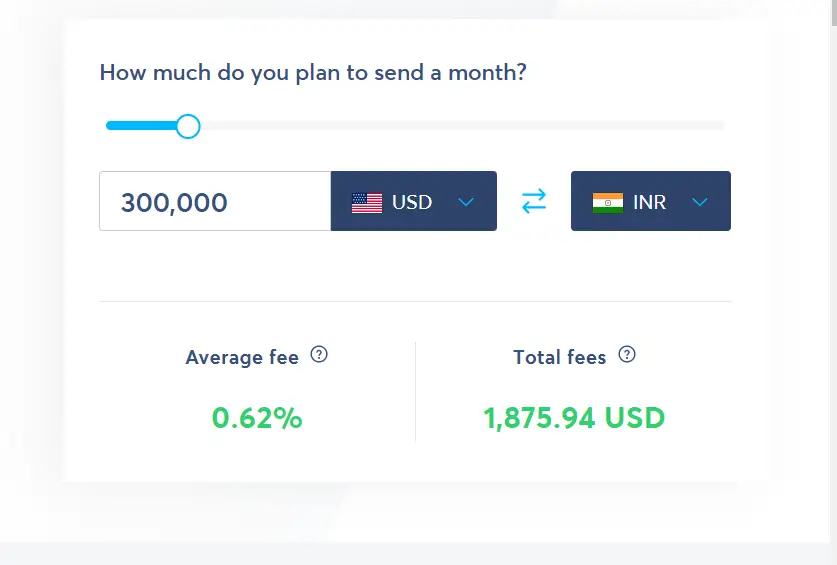Click the 0.62% average fee value
This screenshot has height=565, width=837.
(x=257, y=418)
